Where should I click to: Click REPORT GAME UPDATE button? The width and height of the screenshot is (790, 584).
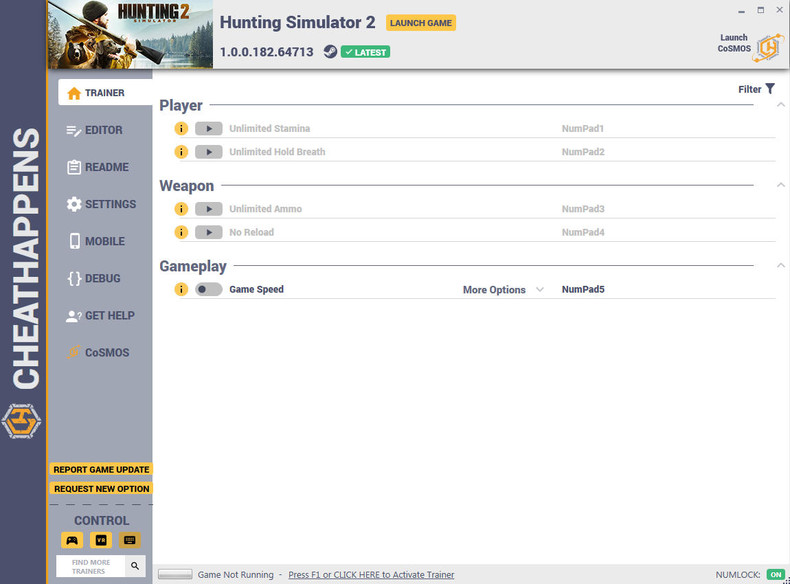click(x=101, y=469)
